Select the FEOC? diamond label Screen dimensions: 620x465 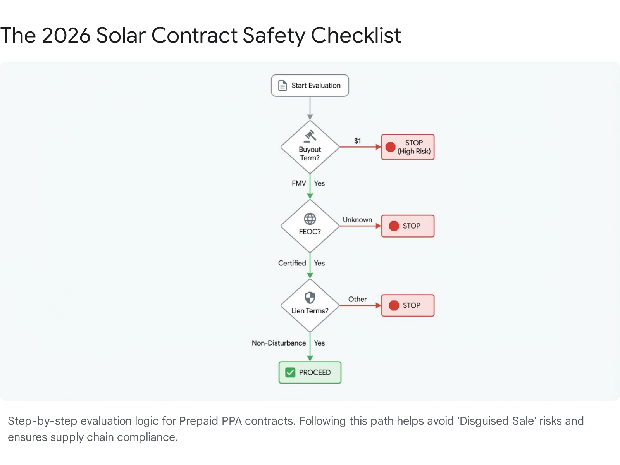(310, 232)
